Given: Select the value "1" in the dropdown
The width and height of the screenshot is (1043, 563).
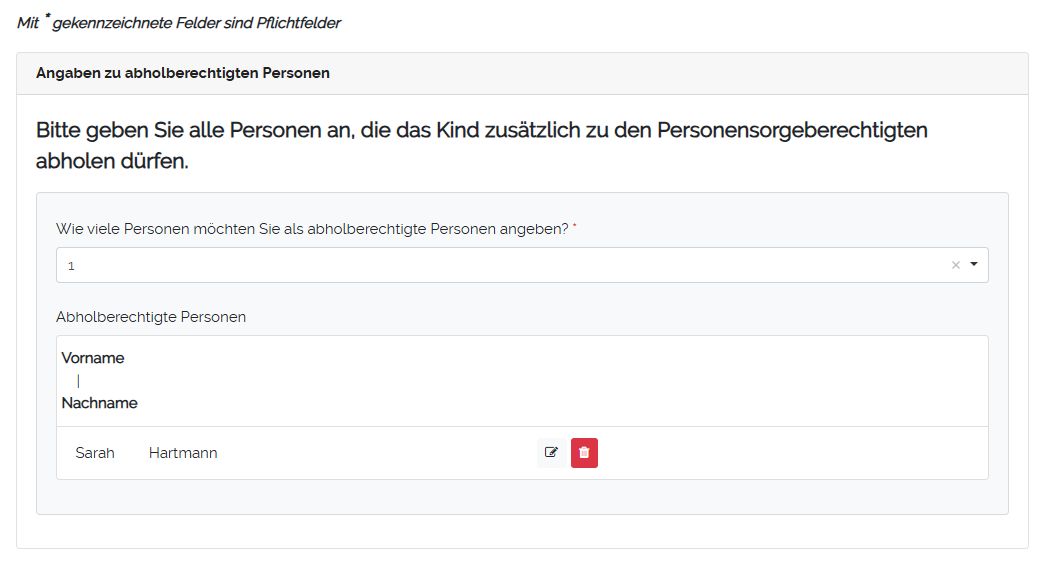Looking at the screenshot, I should [71, 267].
